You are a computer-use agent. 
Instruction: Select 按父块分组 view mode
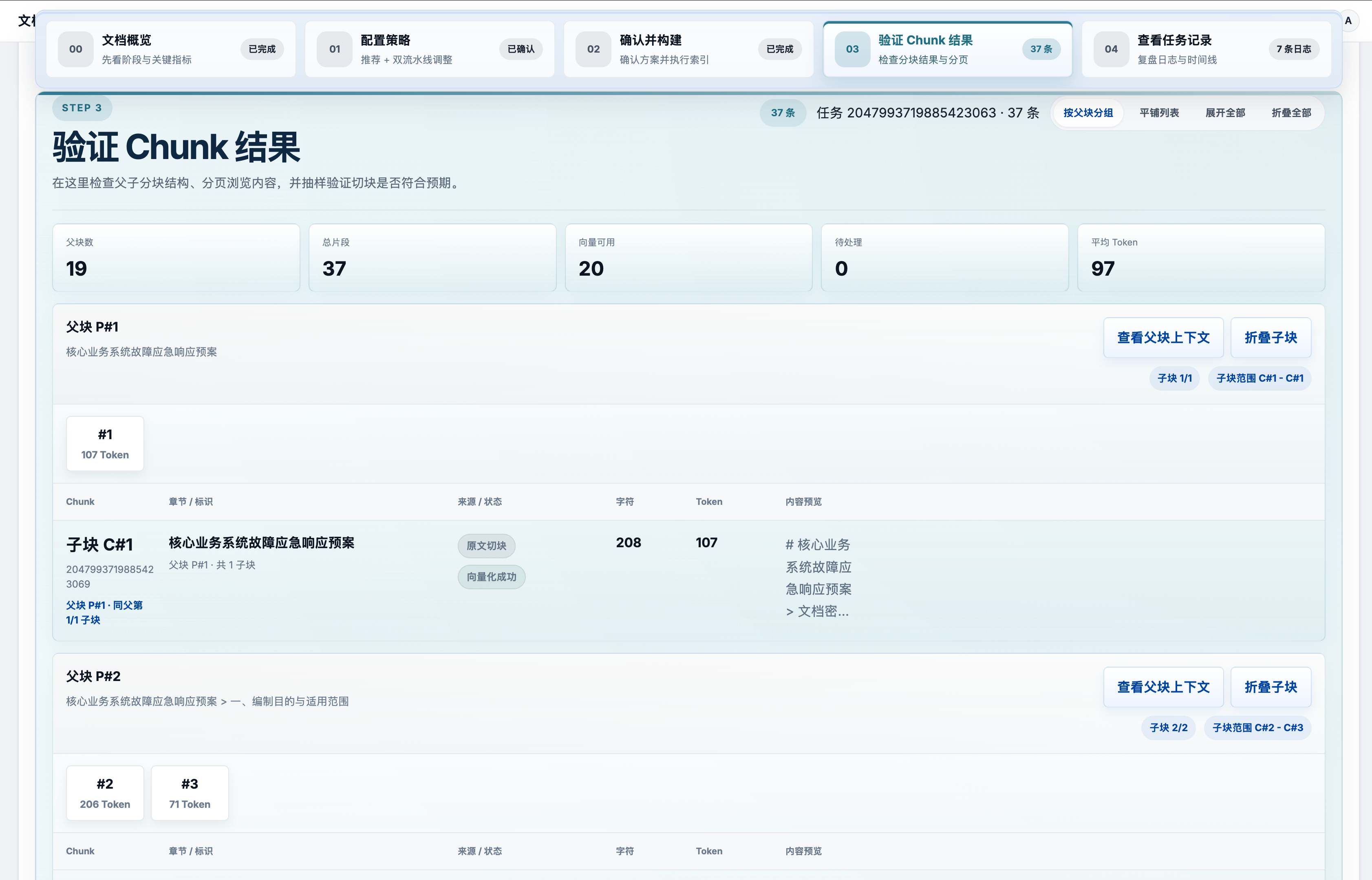[x=1087, y=113]
